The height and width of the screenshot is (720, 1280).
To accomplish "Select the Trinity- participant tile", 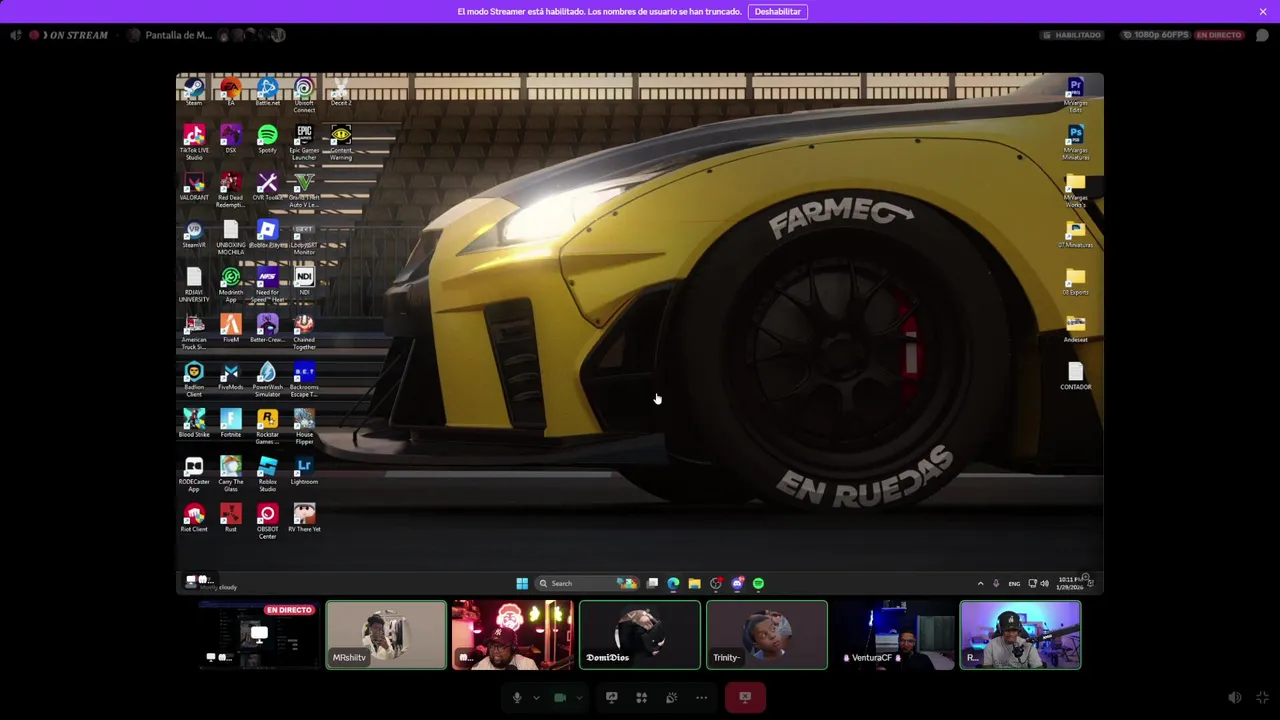I will tap(767, 635).
